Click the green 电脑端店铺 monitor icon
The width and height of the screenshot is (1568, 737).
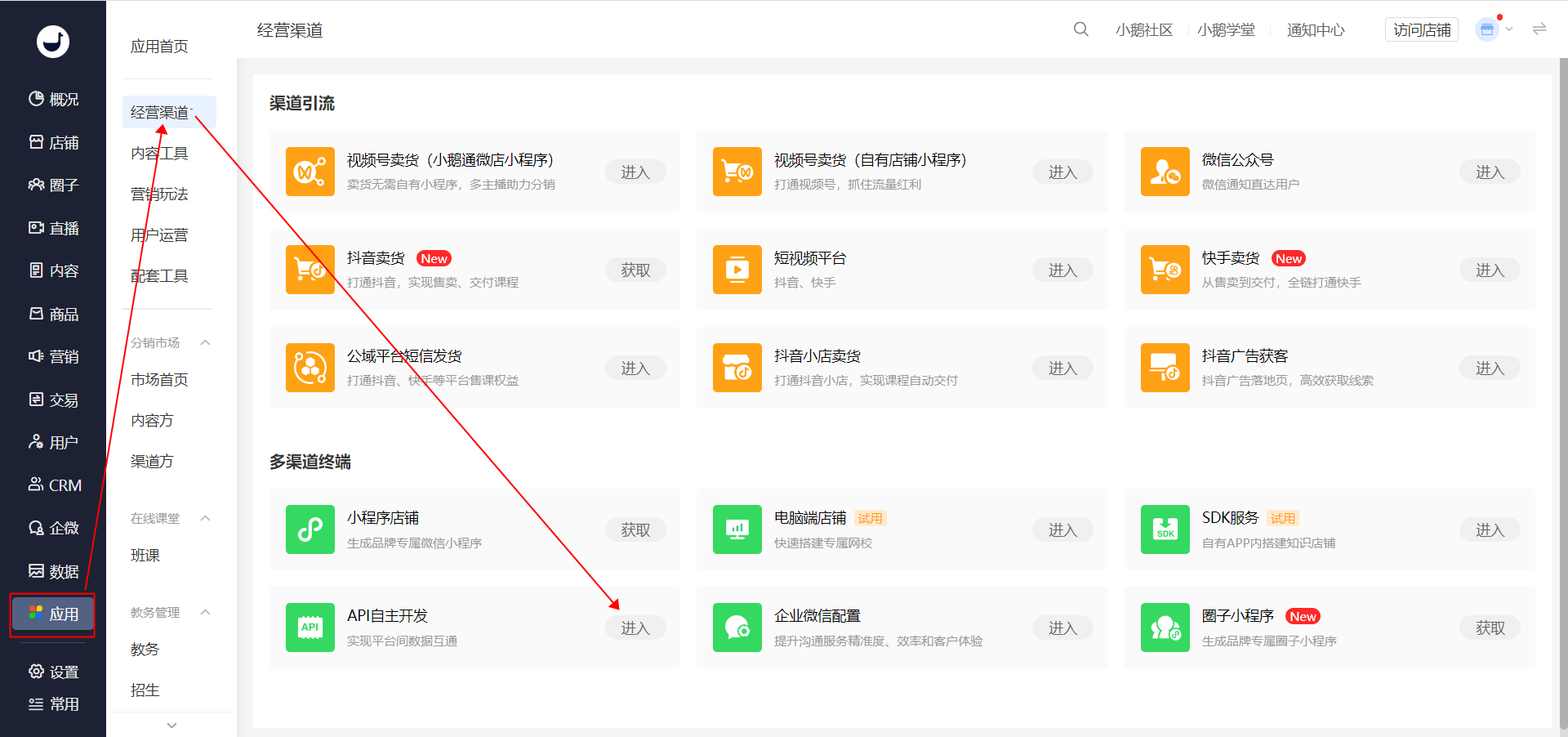tap(737, 529)
